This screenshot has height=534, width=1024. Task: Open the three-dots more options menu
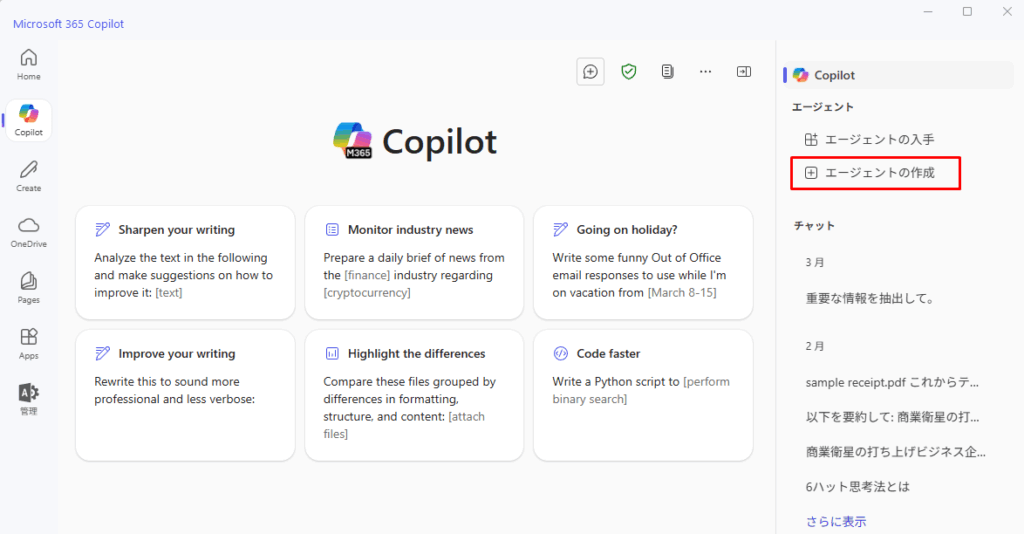coord(705,72)
